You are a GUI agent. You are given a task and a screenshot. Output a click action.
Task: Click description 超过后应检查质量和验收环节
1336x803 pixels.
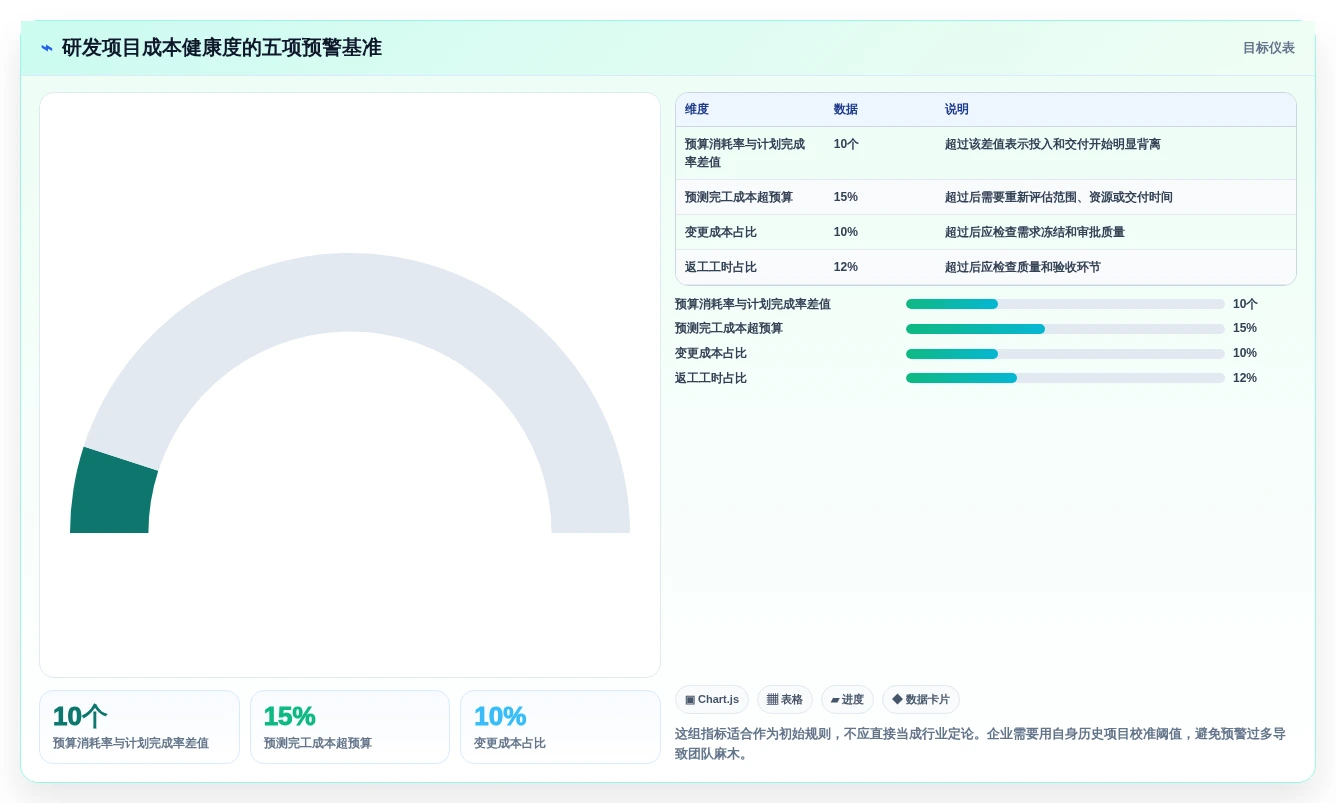(1023, 267)
